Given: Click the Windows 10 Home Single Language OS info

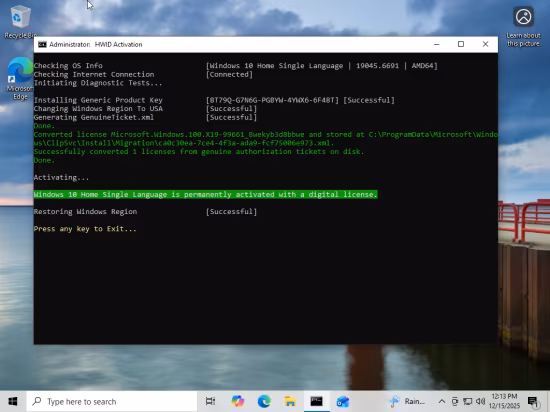Looking at the screenshot, I should coord(322,66).
